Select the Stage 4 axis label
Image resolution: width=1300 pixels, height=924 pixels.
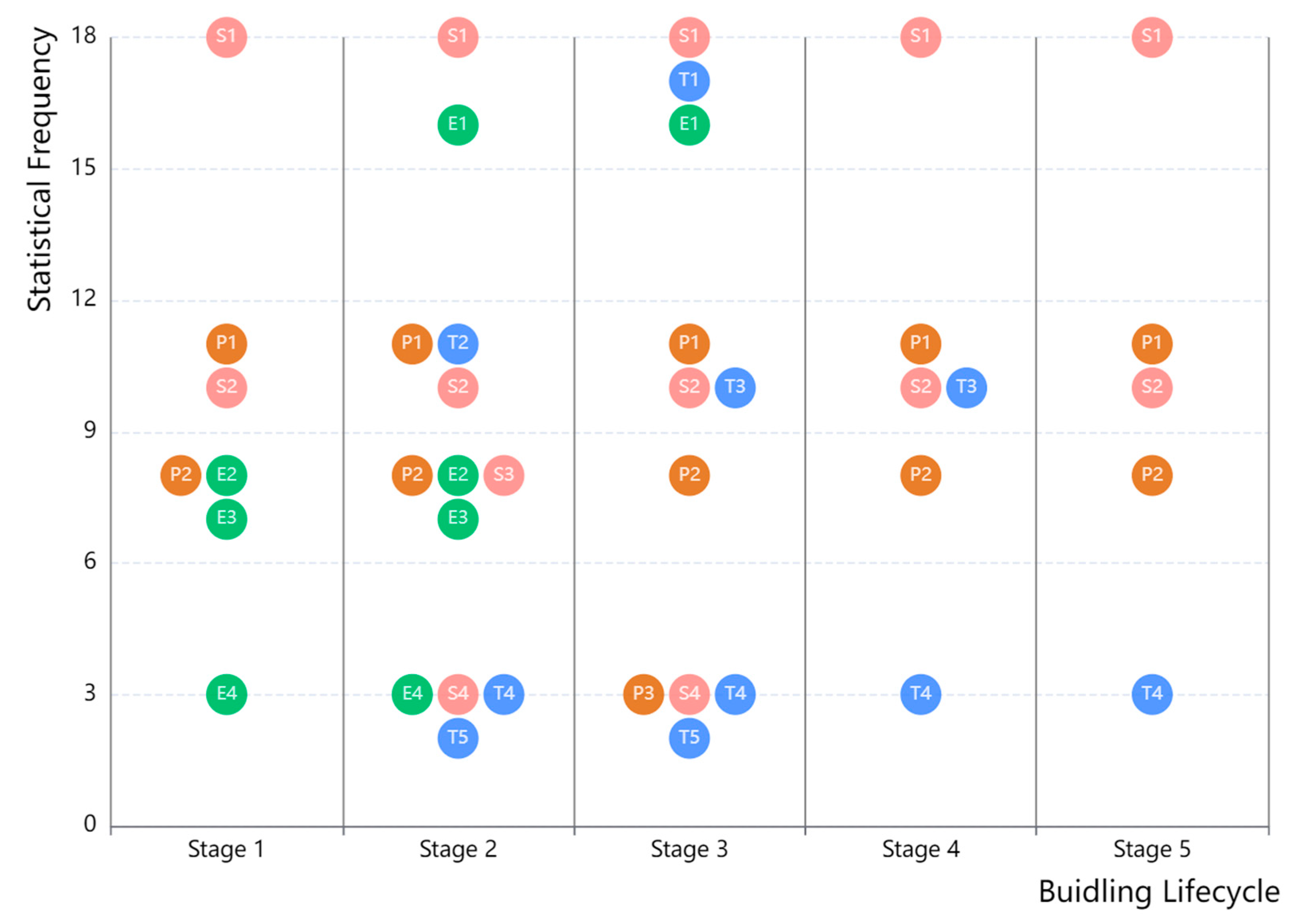coord(920,850)
